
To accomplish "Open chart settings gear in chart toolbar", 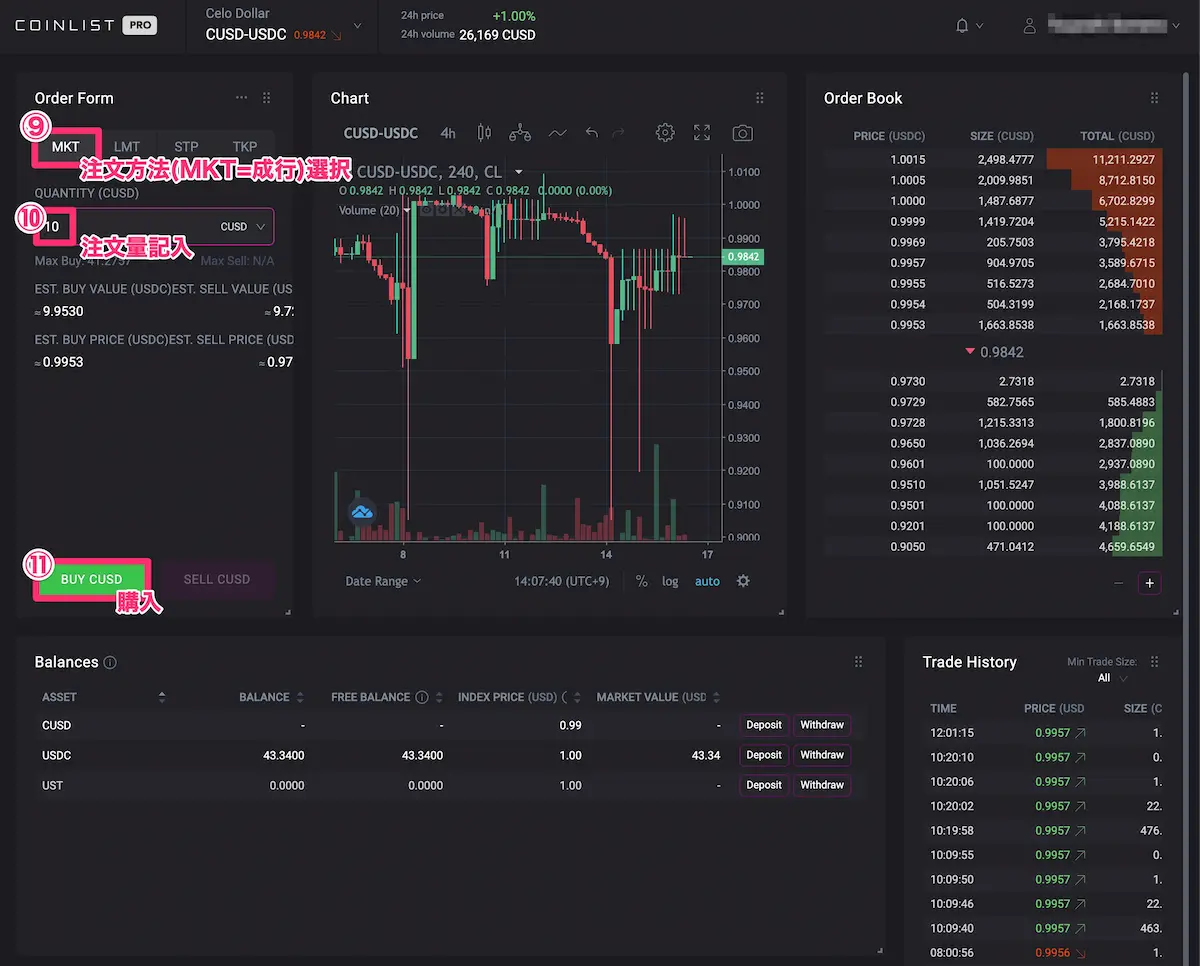I will coord(665,133).
